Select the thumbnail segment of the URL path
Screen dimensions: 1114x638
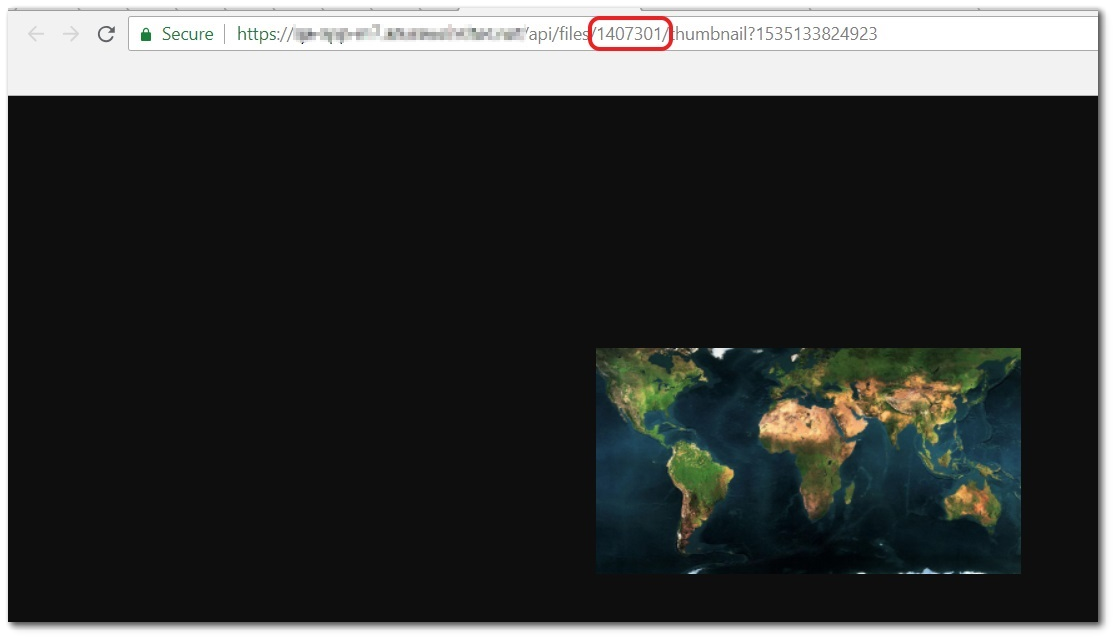point(710,33)
